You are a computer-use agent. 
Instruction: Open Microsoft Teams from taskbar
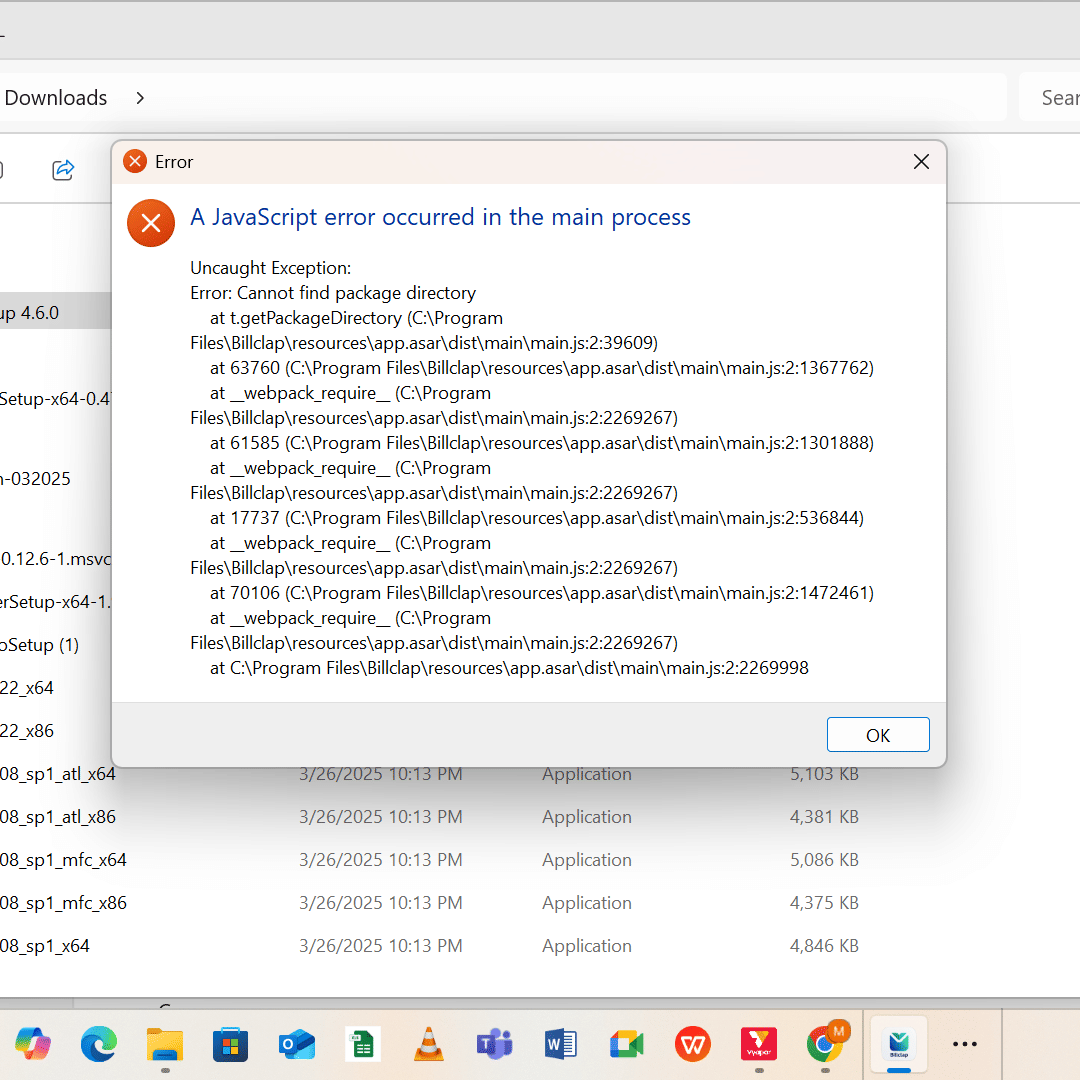(x=495, y=1043)
